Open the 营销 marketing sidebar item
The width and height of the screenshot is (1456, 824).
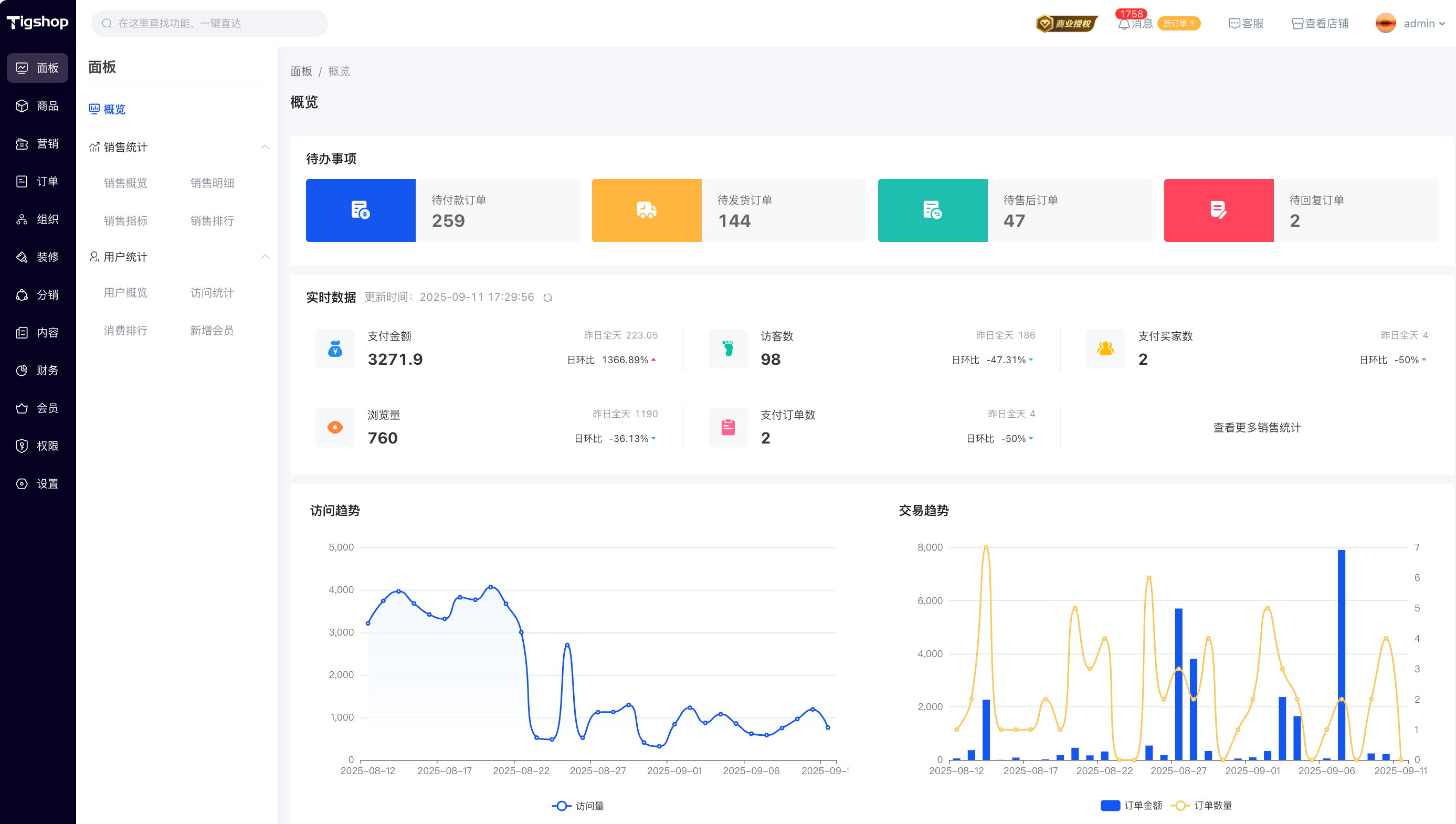[37, 144]
